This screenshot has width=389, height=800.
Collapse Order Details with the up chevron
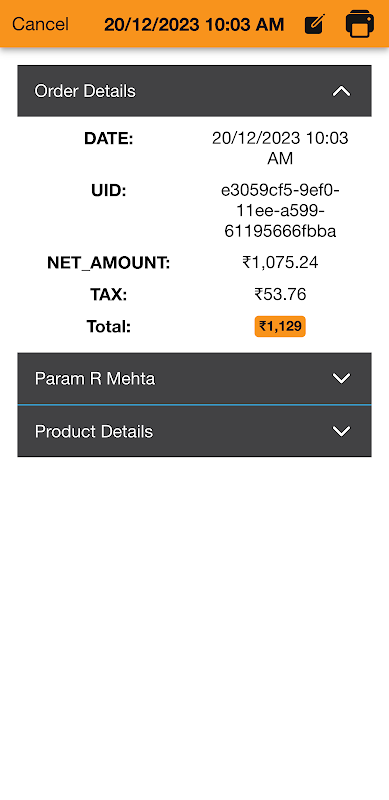pyautogui.click(x=342, y=91)
